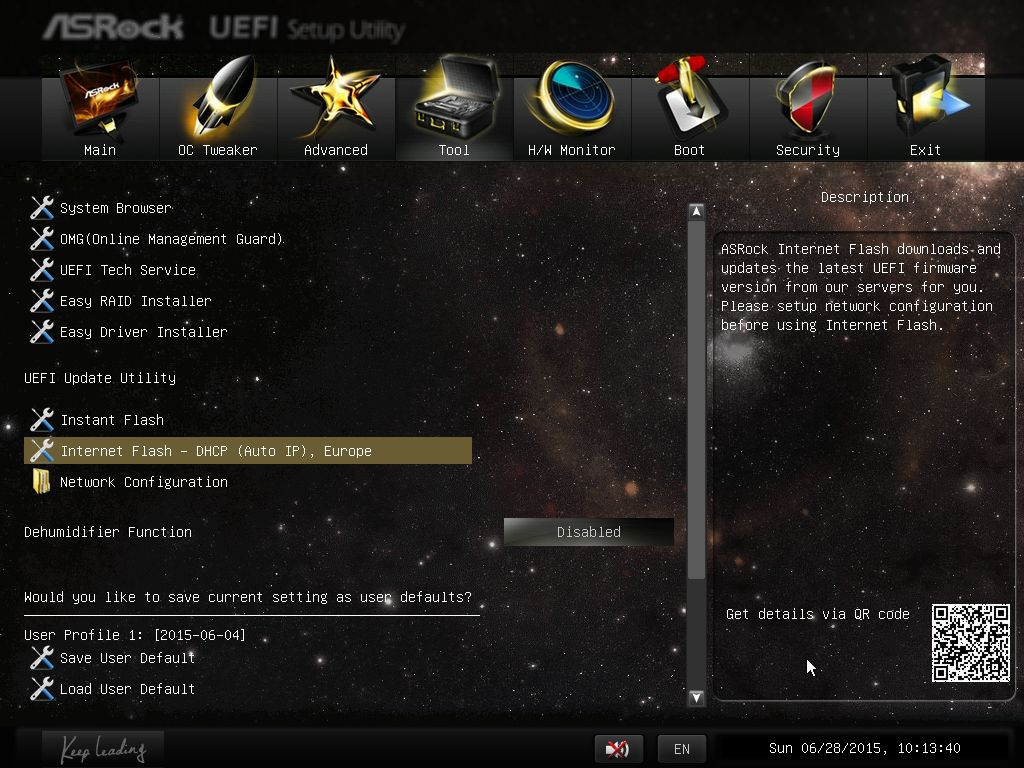Click the wrench icon beside Load User Default
The image size is (1024, 768).
pyautogui.click(x=42, y=689)
